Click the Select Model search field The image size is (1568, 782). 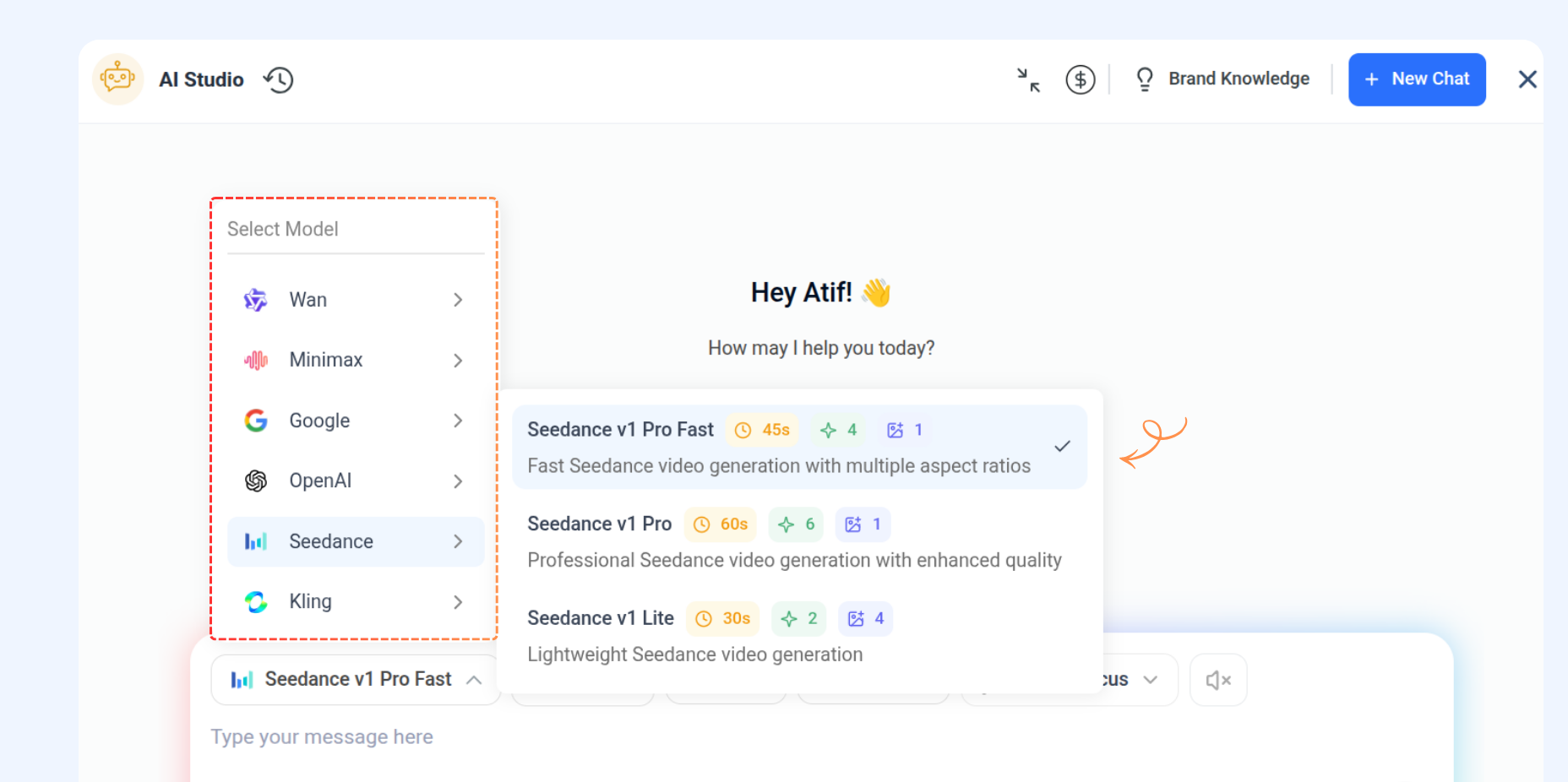(x=356, y=229)
